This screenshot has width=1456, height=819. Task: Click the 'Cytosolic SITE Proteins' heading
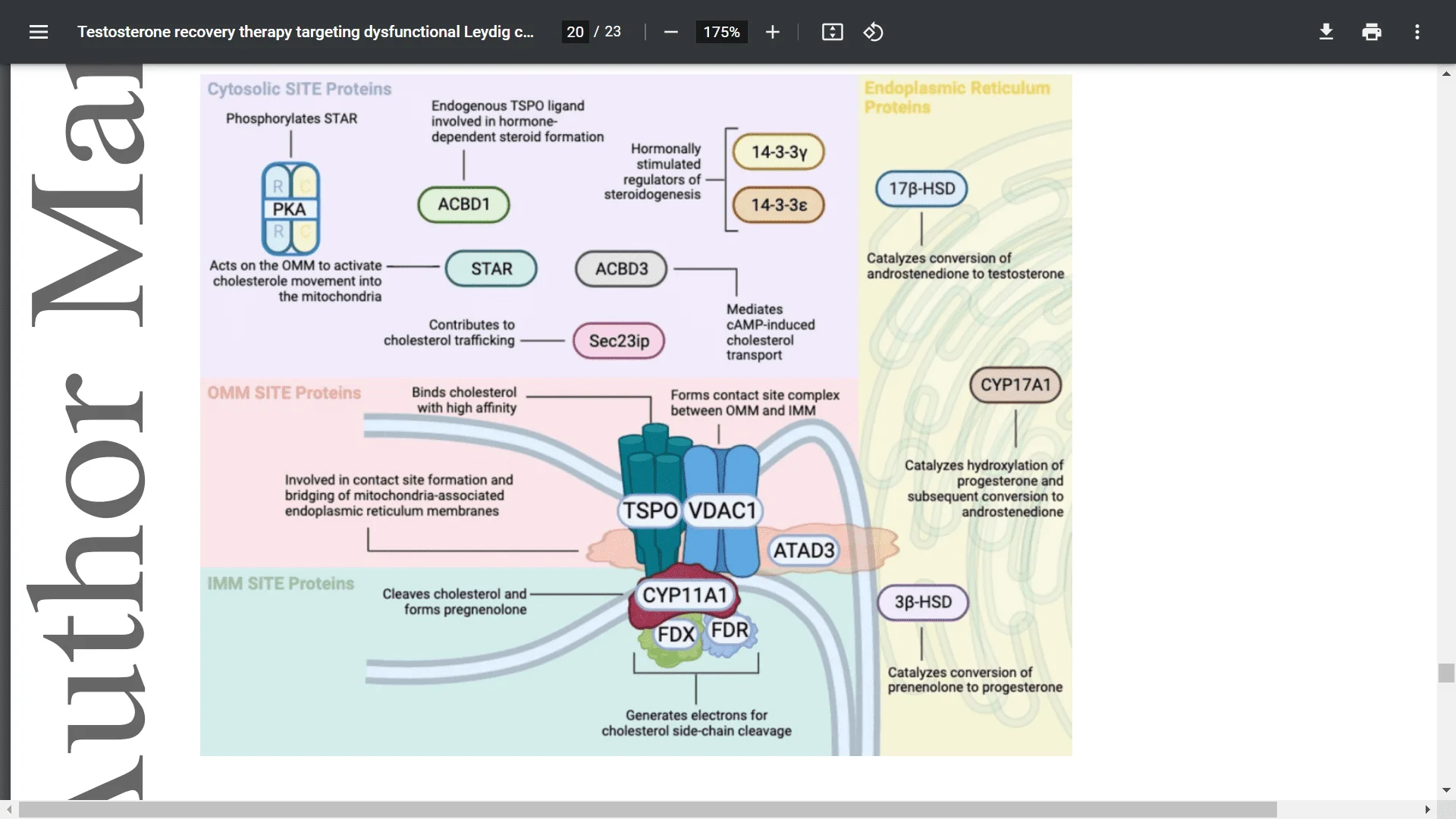pyautogui.click(x=300, y=89)
